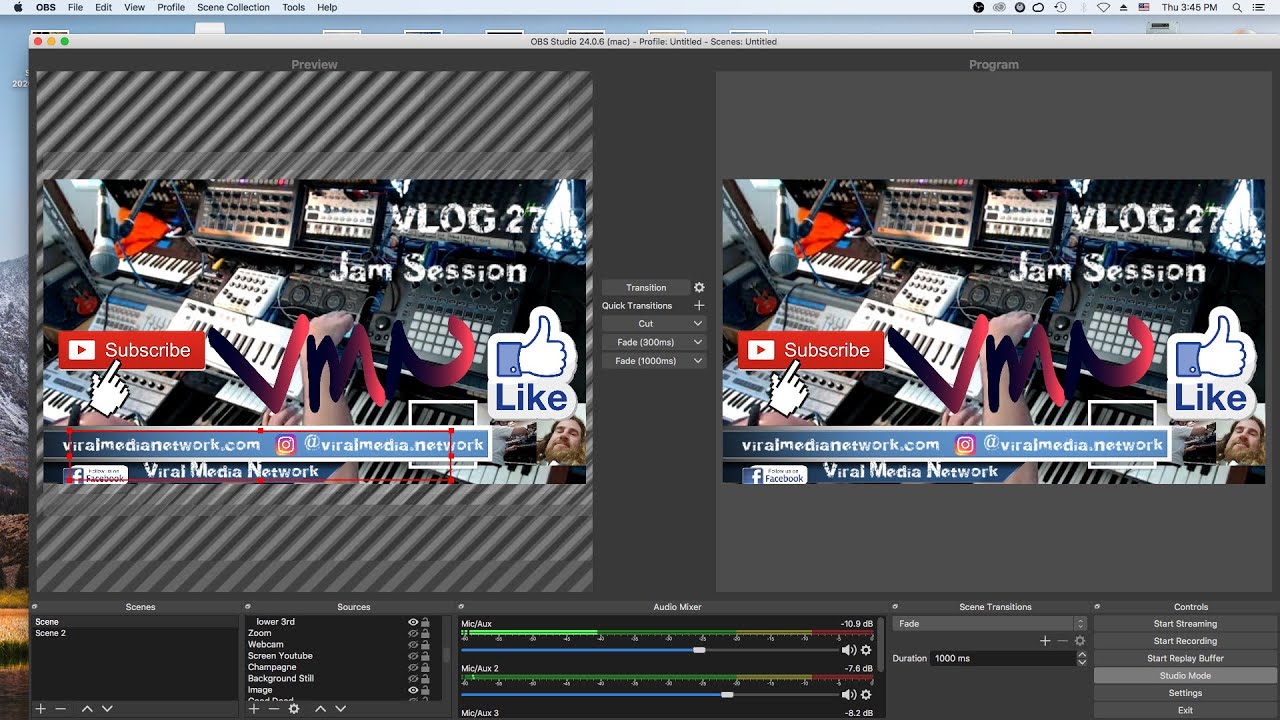Show the Screen Youtube source

point(412,656)
